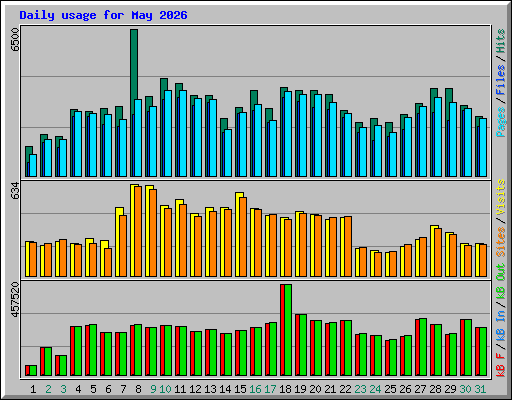Click day 3 on the x-axis
This screenshot has height=400, width=512.
(63, 389)
